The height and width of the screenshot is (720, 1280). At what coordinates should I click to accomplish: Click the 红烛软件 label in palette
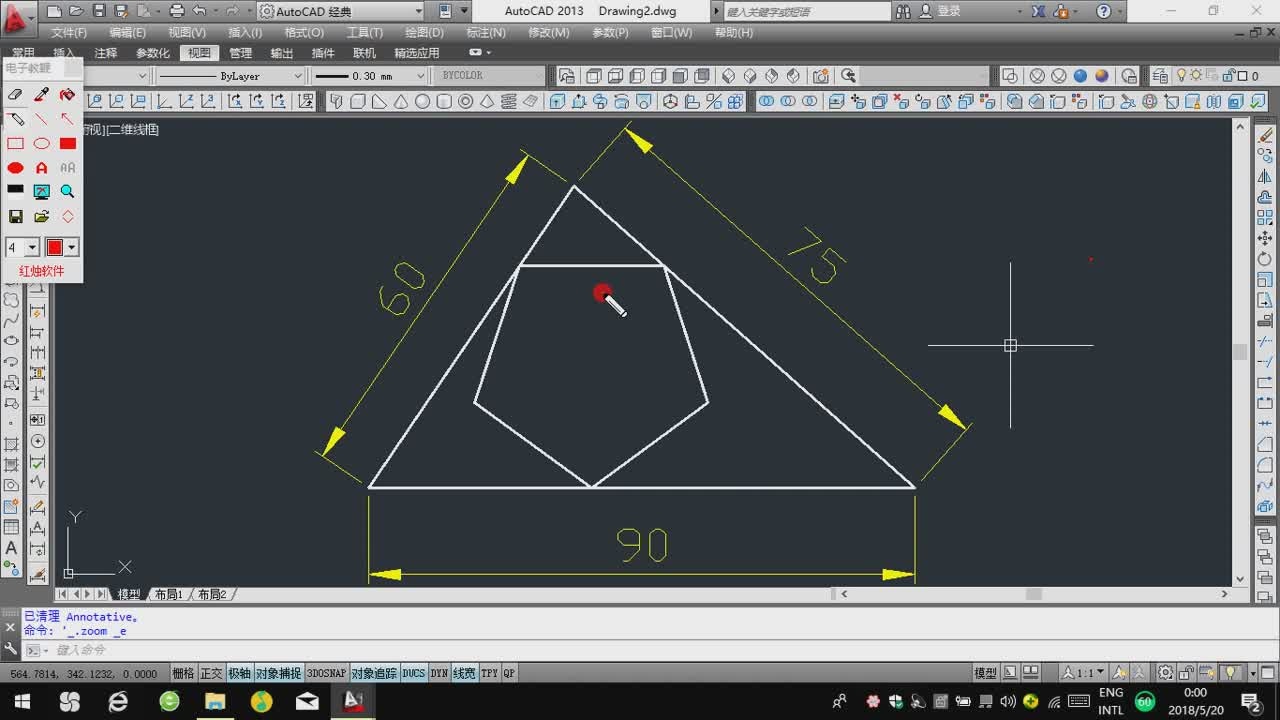click(x=41, y=271)
